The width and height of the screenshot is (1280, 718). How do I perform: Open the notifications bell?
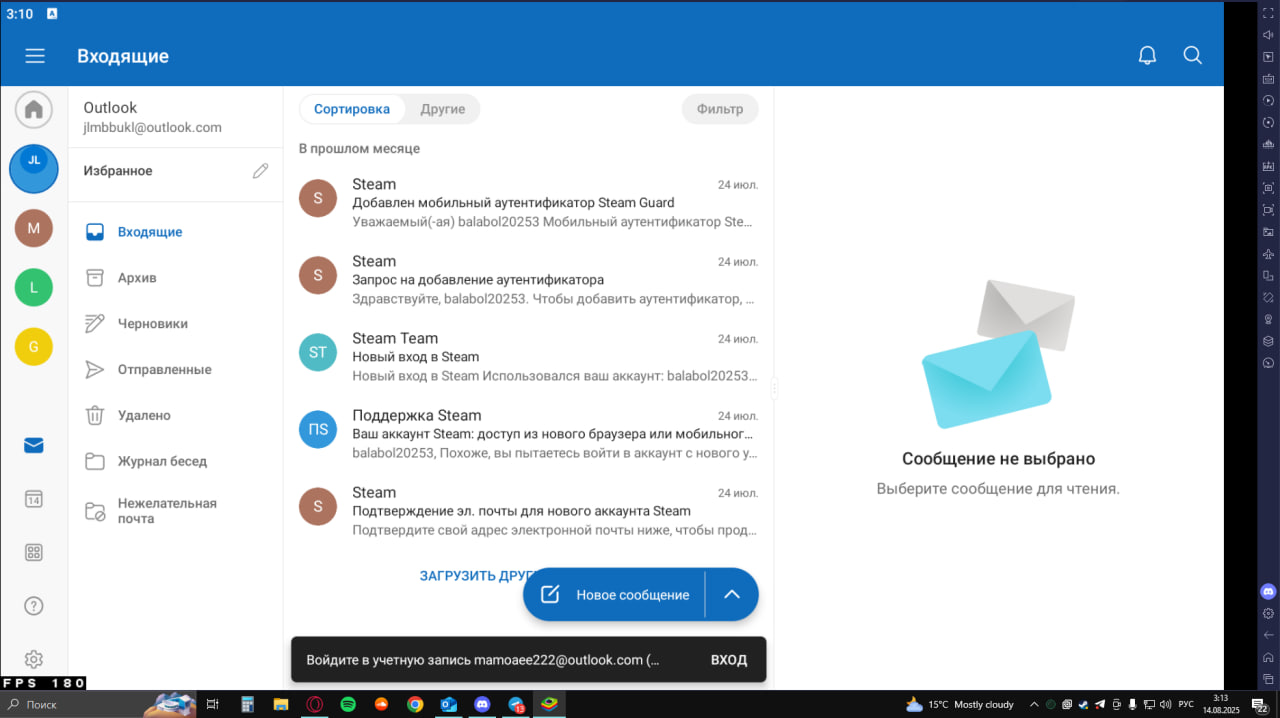point(1147,56)
